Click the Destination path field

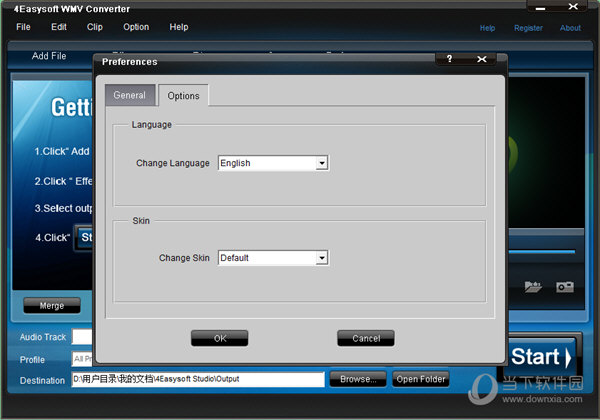pos(198,379)
